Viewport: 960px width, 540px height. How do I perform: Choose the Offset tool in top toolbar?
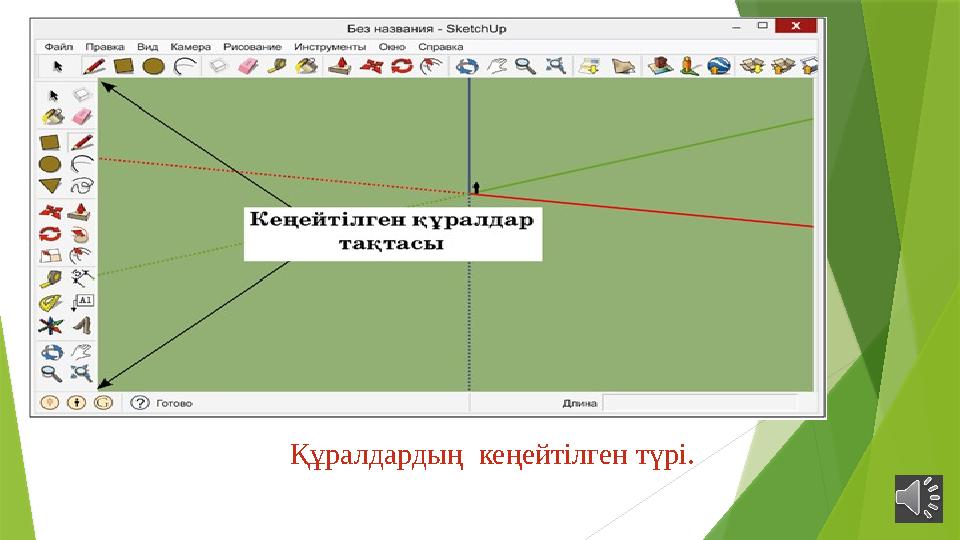432,66
